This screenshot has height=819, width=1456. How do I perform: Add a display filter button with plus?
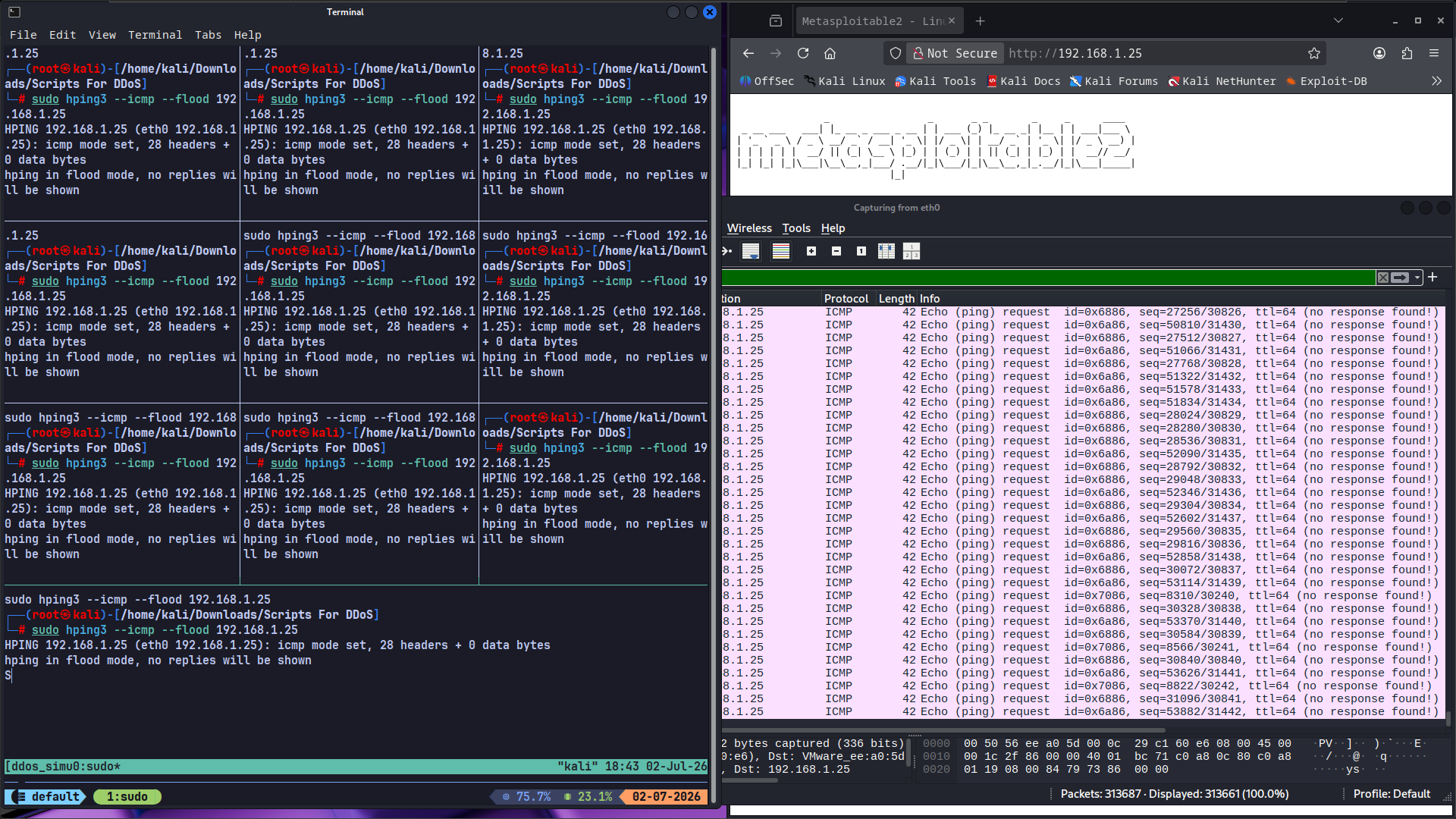tap(1432, 278)
